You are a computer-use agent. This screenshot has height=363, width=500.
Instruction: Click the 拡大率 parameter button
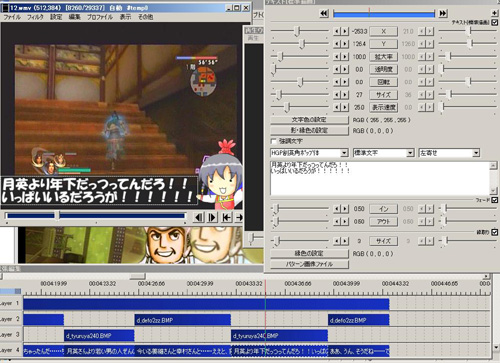[x=384, y=57]
